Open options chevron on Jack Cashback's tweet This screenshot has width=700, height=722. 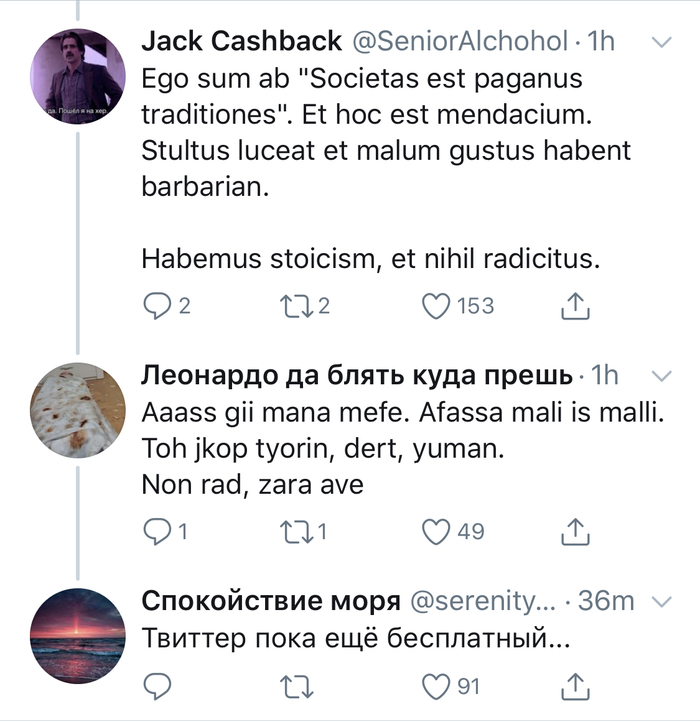(660, 42)
